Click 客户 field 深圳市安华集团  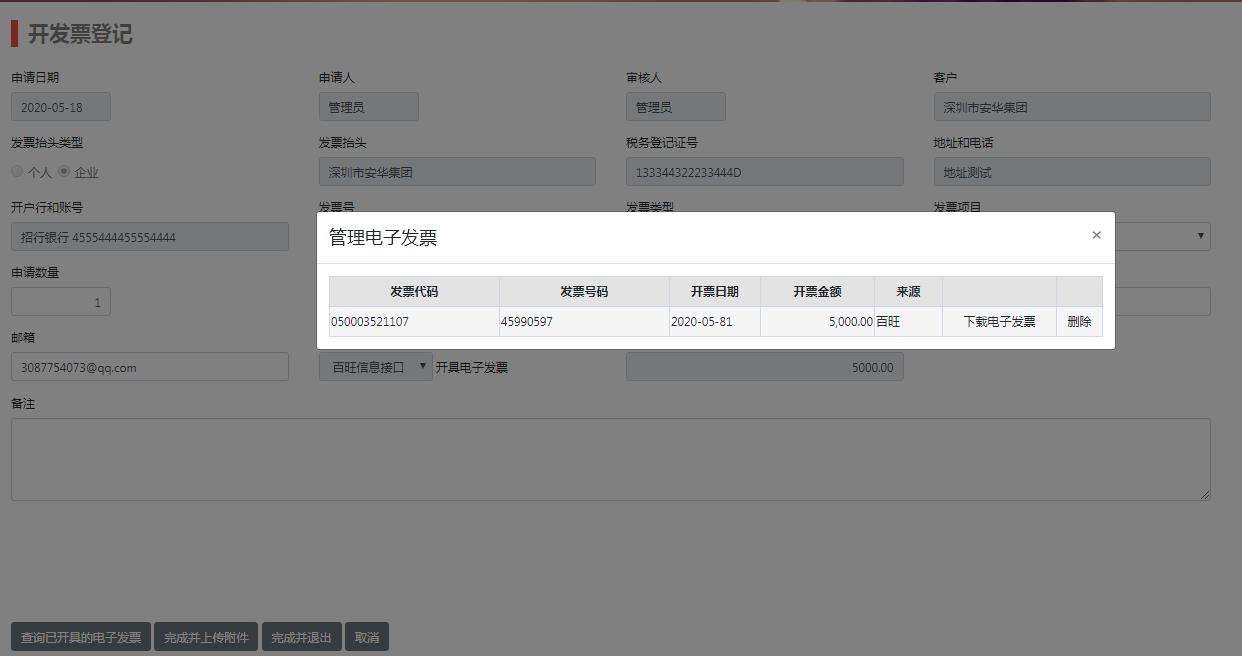click(x=1072, y=107)
